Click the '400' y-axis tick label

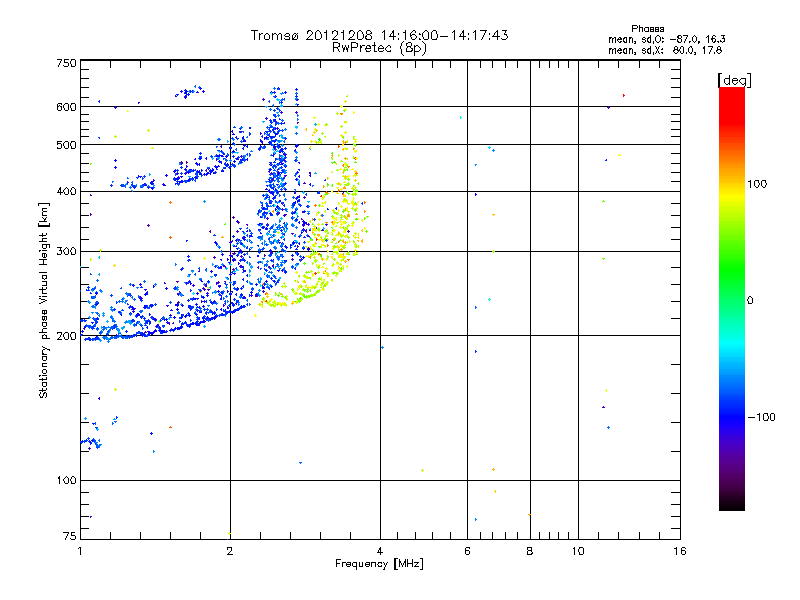66,191
